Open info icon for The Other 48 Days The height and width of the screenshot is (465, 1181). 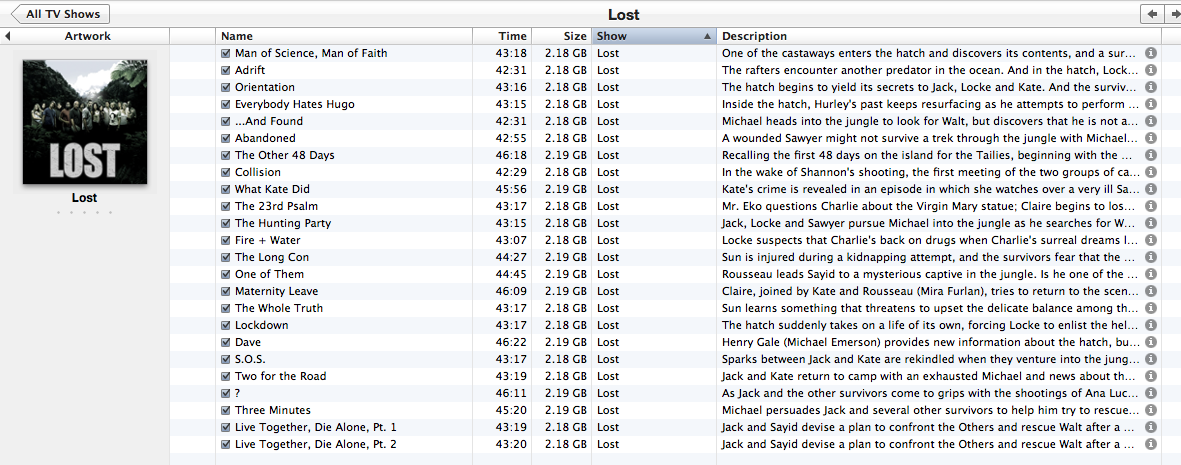(1150, 155)
